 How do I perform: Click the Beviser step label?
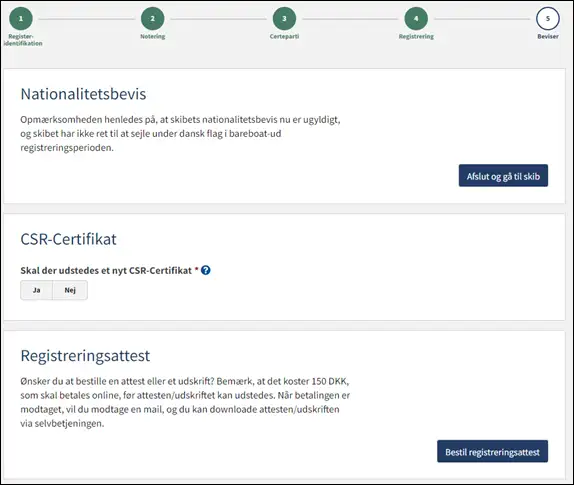click(x=548, y=36)
